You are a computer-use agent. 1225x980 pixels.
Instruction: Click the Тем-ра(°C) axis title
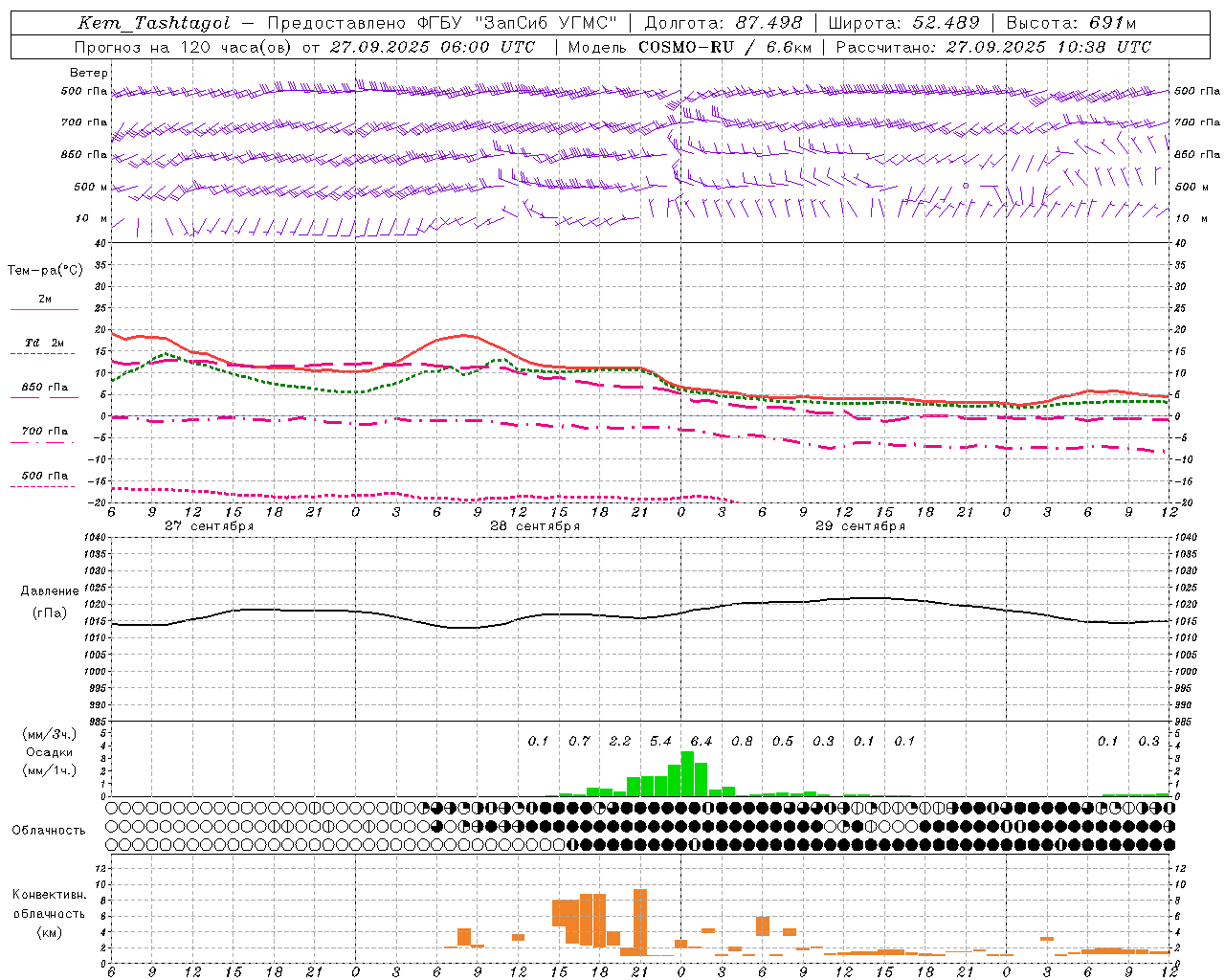point(45,271)
